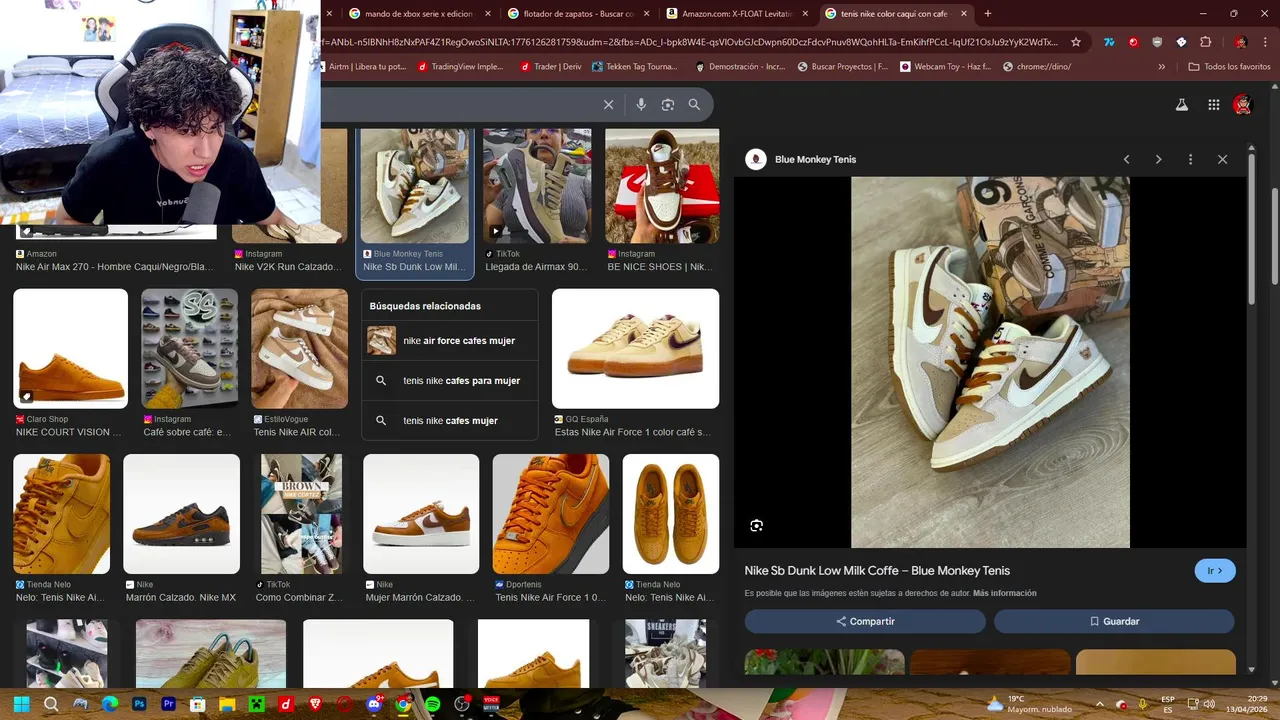The height and width of the screenshot is (720, 1280).
Task: Launch Photoshop from taskbar
Action: 139,704
